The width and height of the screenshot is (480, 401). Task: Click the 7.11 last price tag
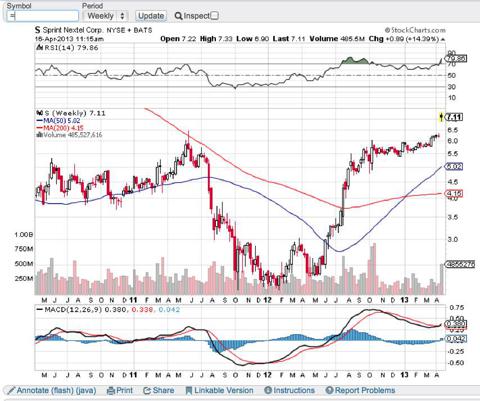coord(454,117)
